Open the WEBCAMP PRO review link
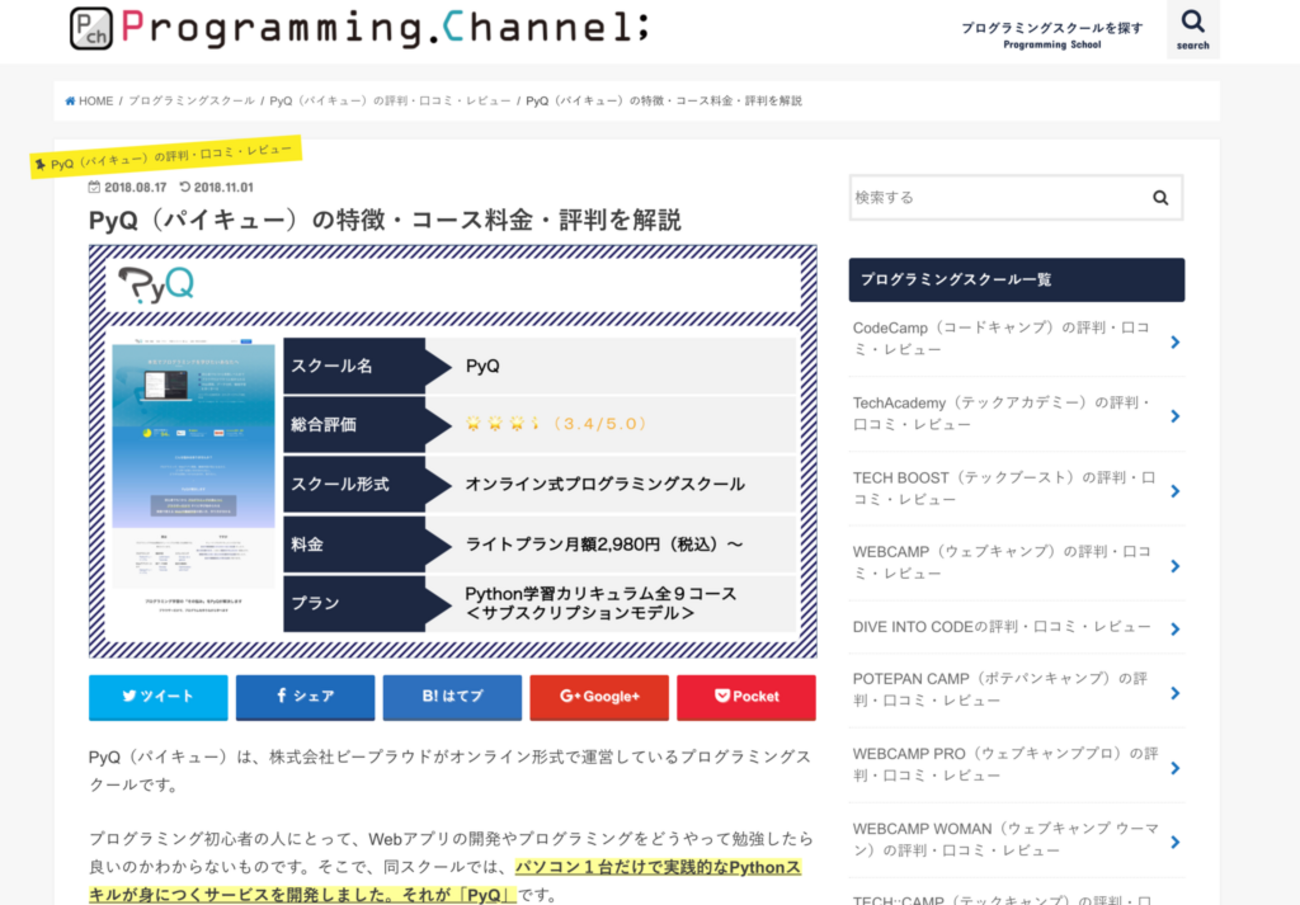Viewport: 1300px width, 905px height. (1016, 765)
